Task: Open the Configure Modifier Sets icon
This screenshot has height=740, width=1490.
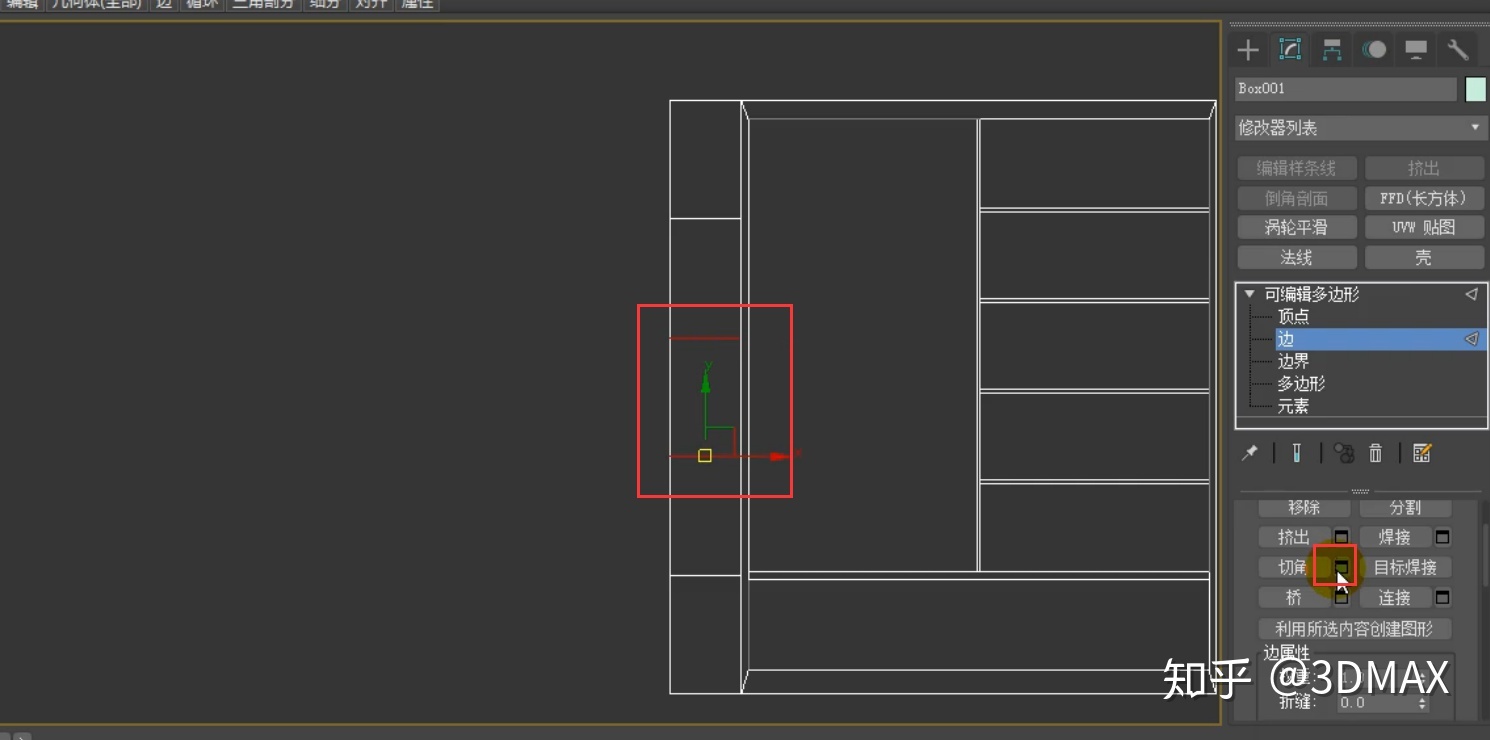Action: click(1422, 453)
